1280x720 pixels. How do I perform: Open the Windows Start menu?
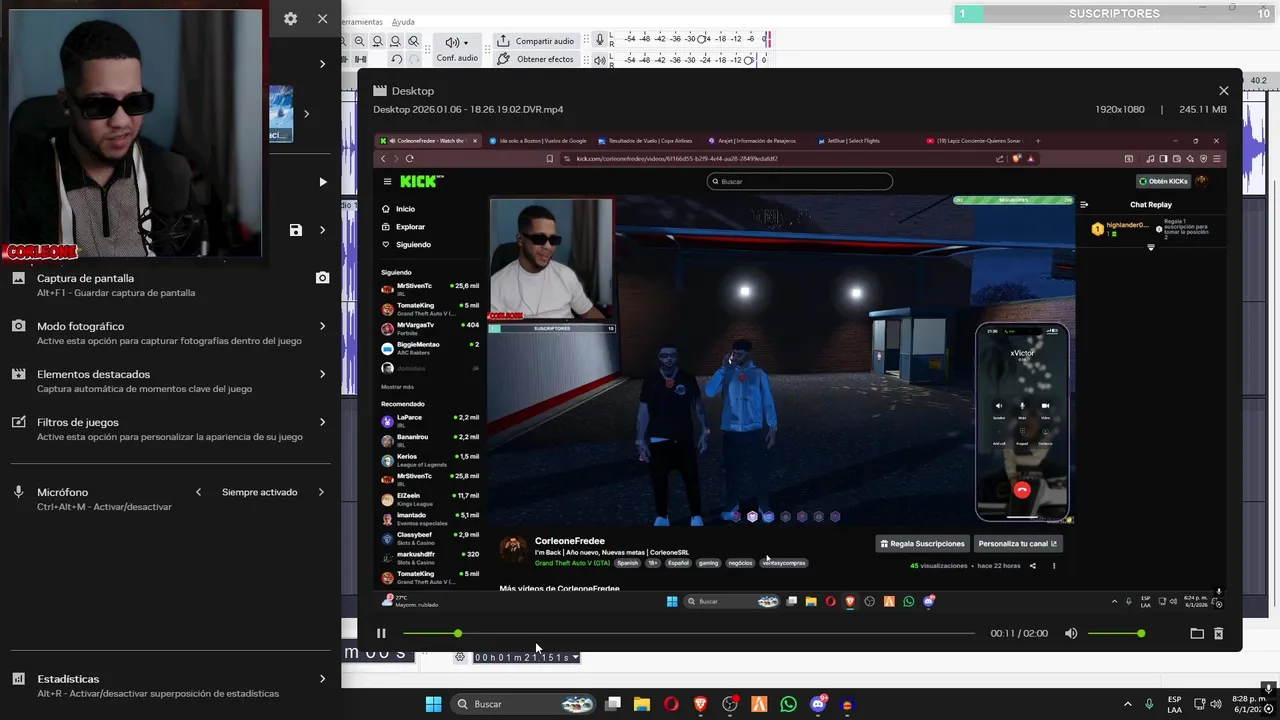[433, 704]
